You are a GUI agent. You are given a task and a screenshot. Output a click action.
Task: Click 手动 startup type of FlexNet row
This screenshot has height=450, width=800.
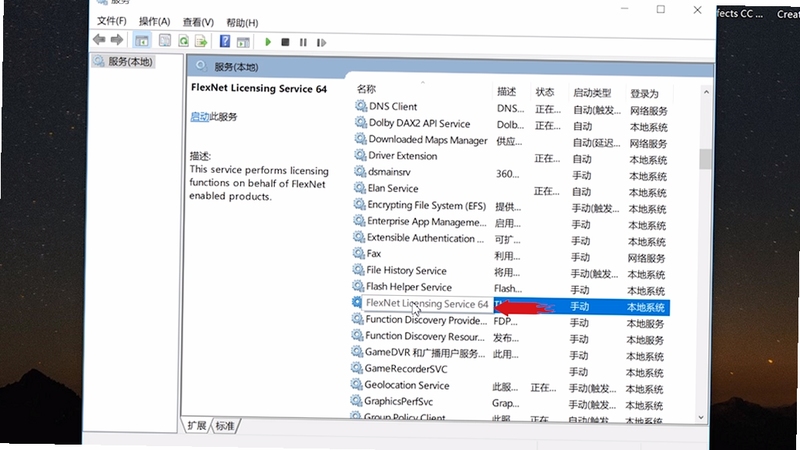pyautogui.click(x=580, y=307)
